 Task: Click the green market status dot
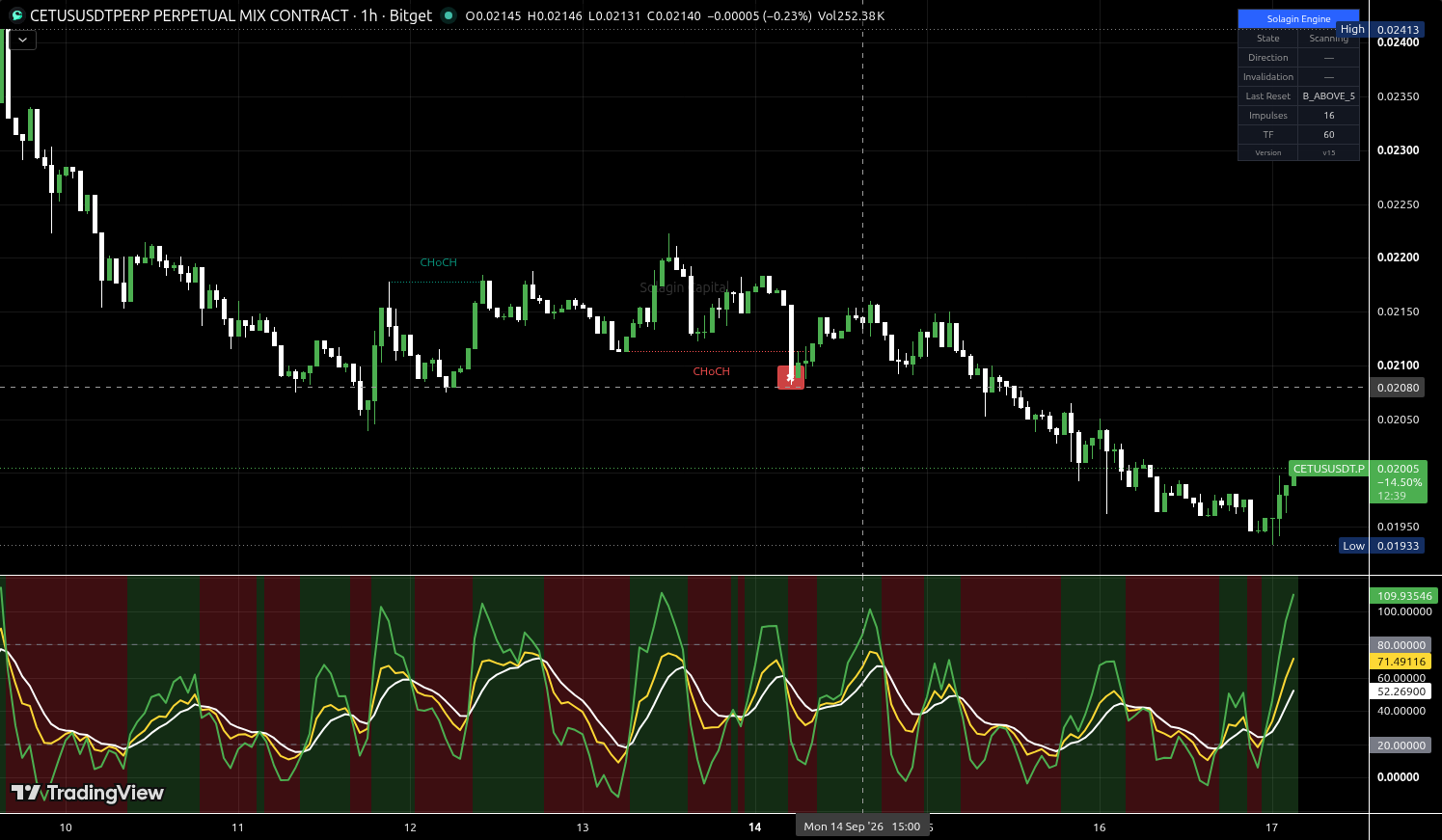[x=448, y=15]
